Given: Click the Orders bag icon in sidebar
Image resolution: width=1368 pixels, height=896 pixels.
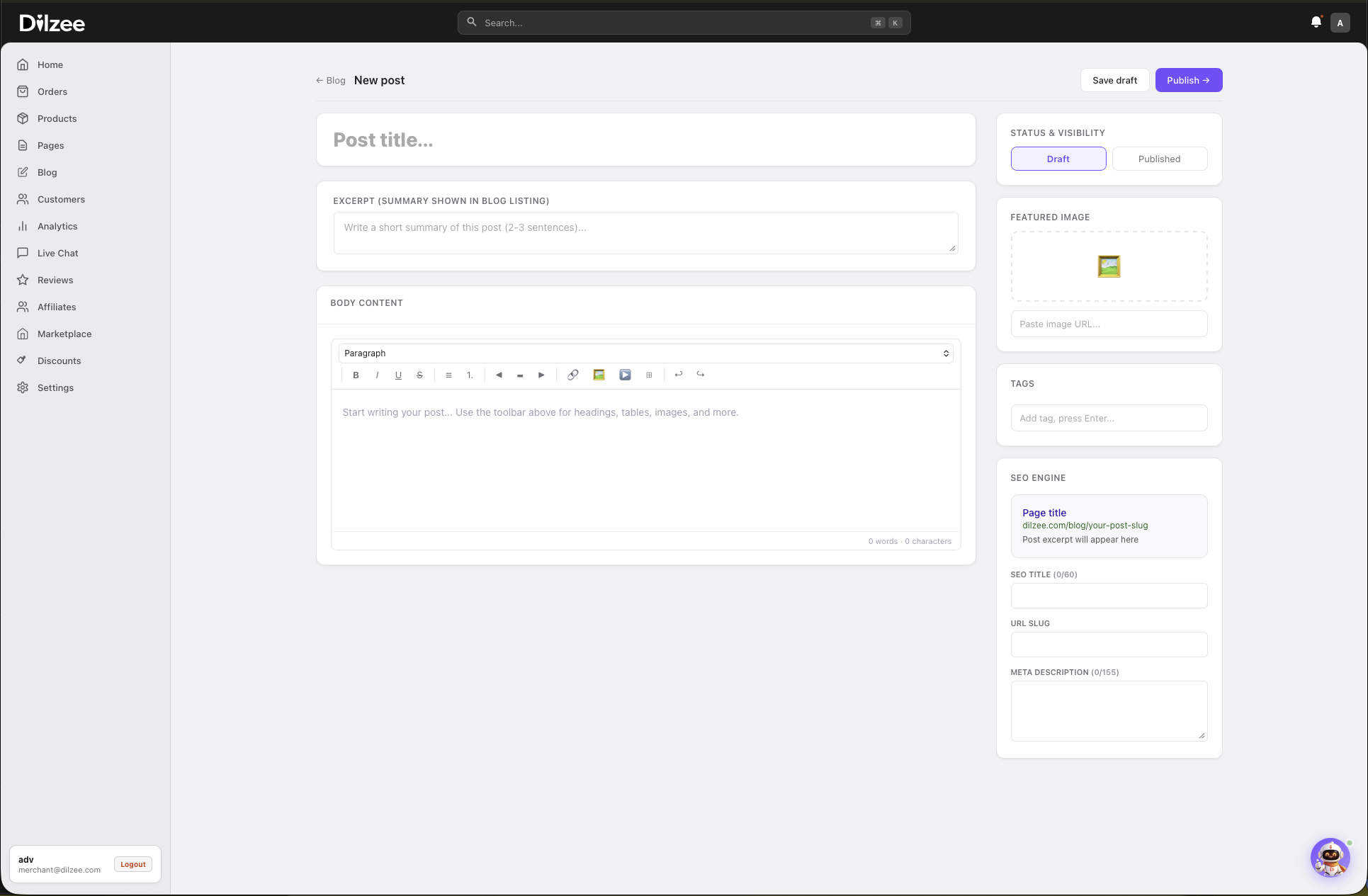Looking at the screenshot, I should pos(23,91).
